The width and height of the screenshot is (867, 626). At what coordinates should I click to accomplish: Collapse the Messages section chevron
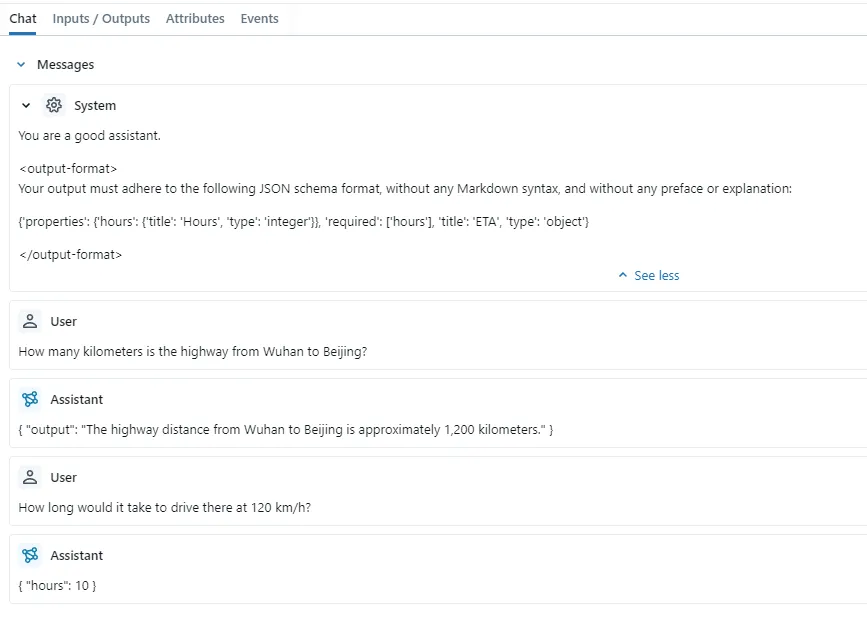pyautogui.click(x=21, y=64)
